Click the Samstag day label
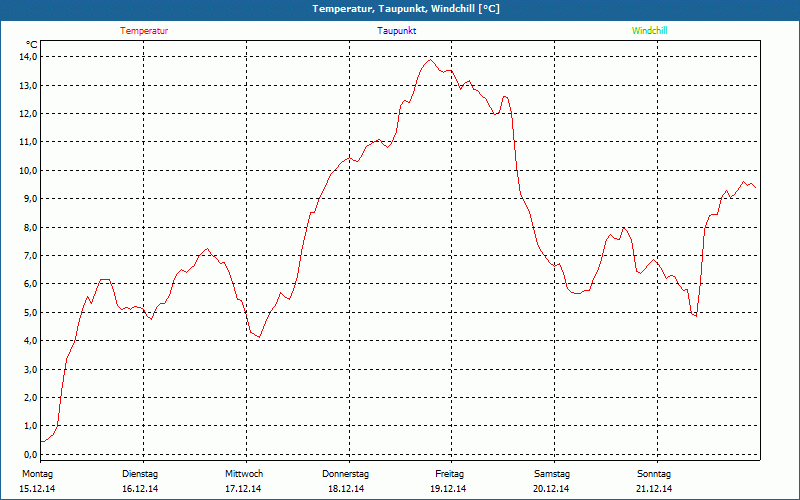 [552, 474]
